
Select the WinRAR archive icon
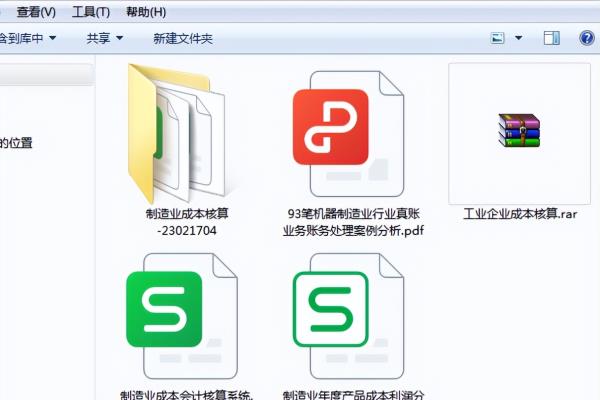(519, 131)
